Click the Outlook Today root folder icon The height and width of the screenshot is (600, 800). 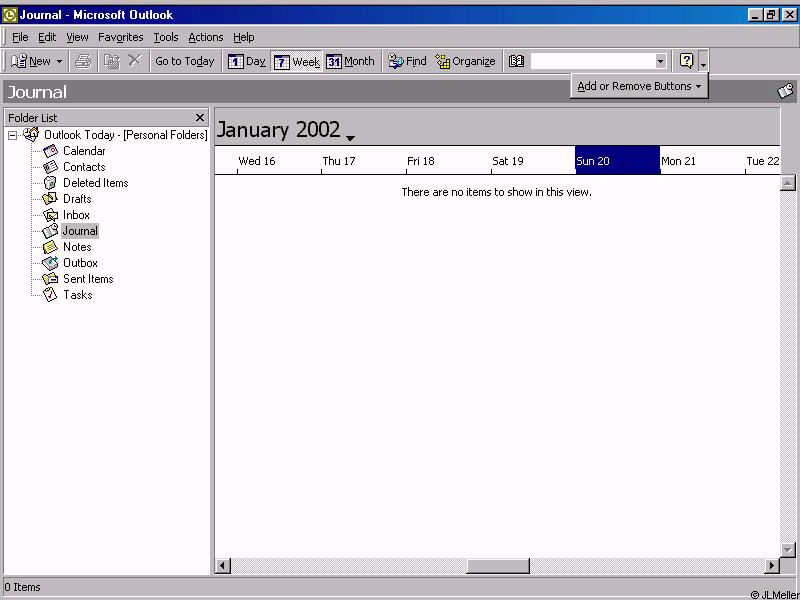point(32,135)
